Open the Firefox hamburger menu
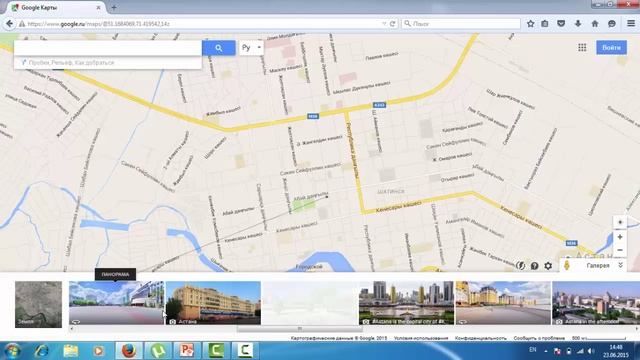 pos(631,24)
